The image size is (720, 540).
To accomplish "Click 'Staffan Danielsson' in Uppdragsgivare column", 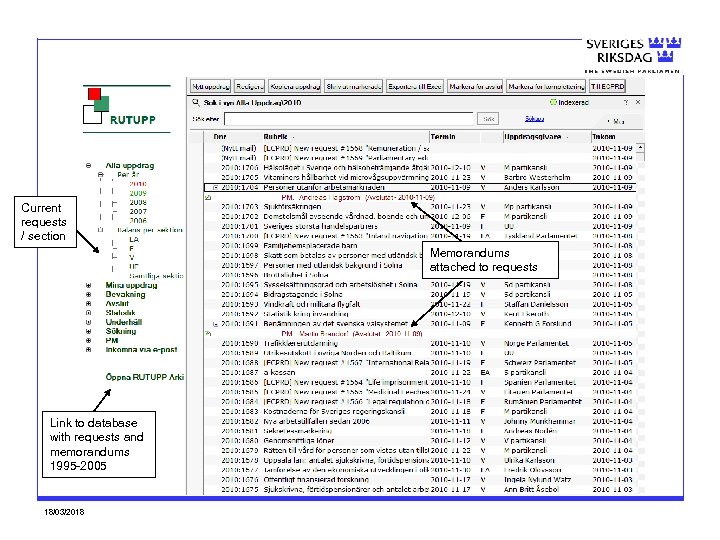I will click(x=536, y=304).
